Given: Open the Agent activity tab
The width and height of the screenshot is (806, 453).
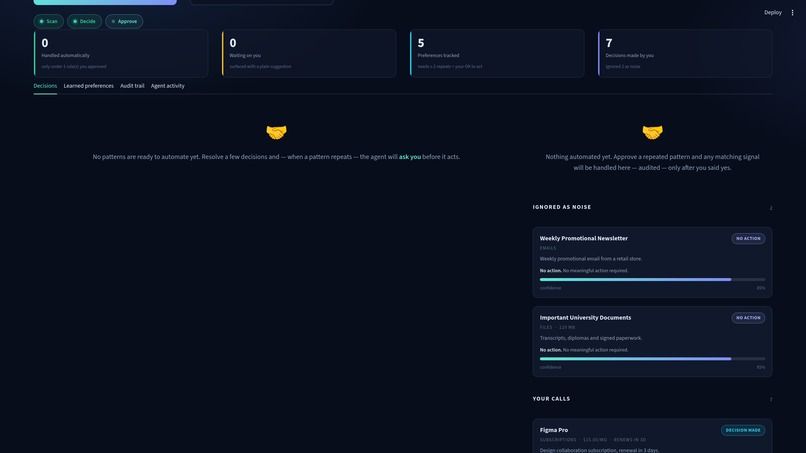Looking at the screenshot, I should [x=168, y=86].
